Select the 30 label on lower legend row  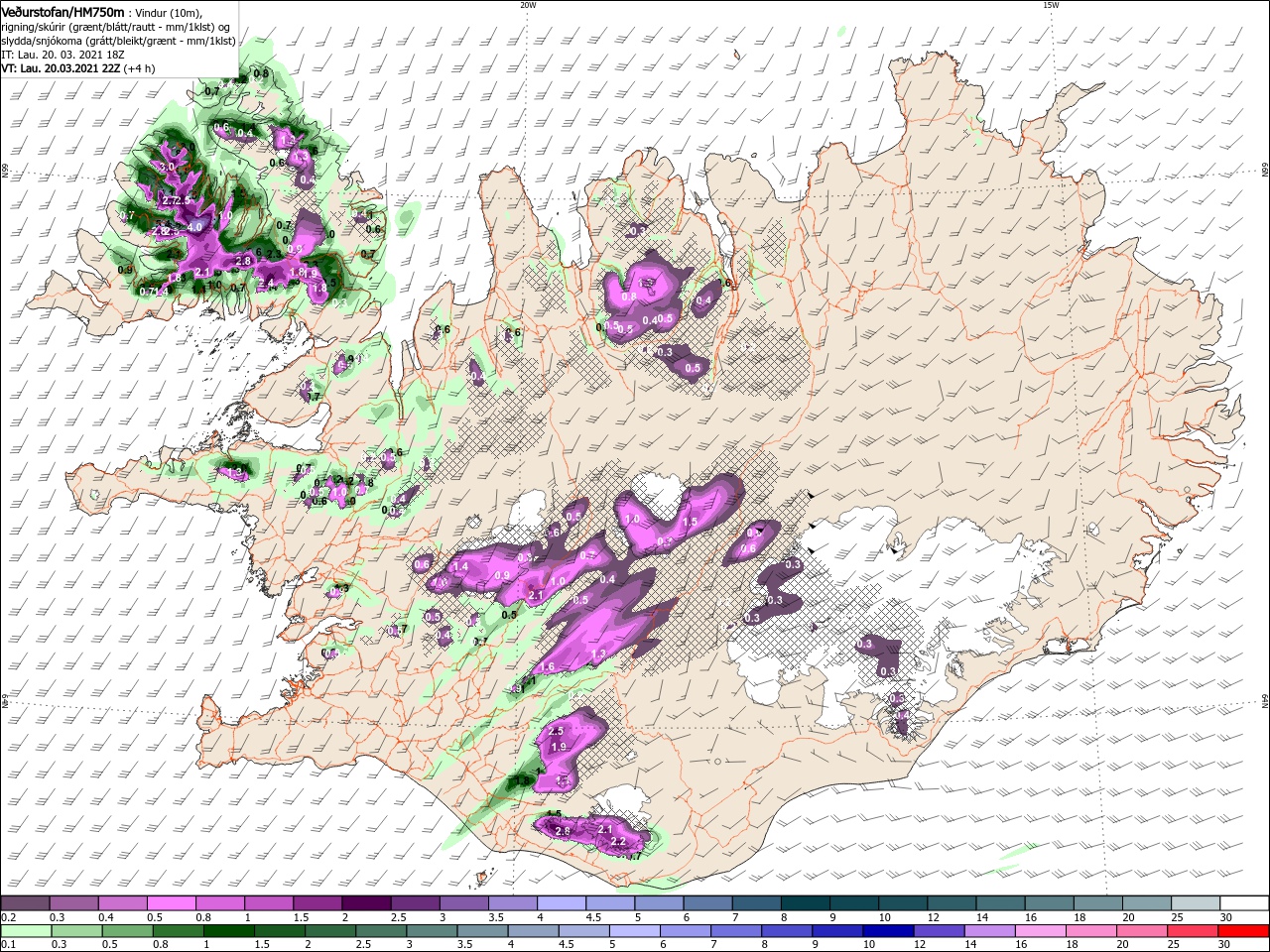point(1224,944)
